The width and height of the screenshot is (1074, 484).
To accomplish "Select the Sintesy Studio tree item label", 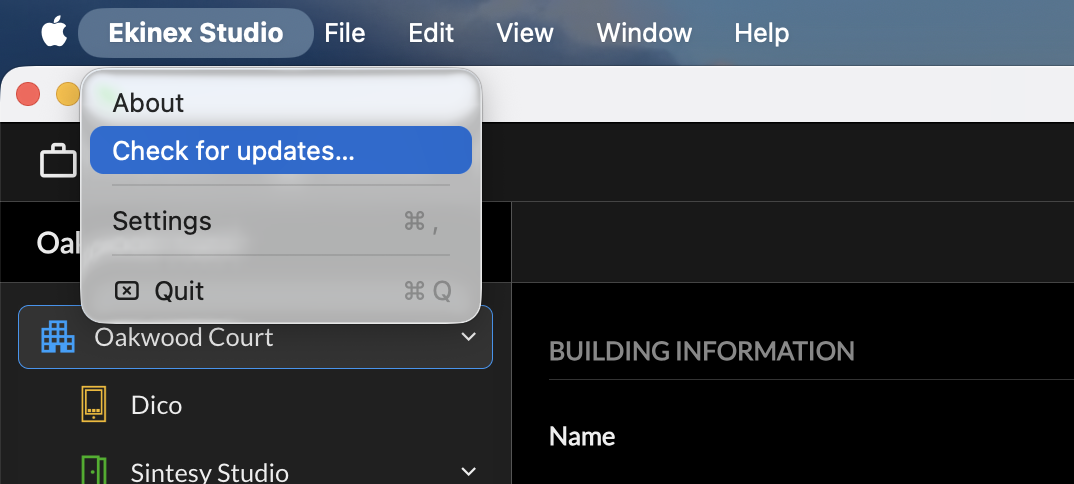I will (210, 472).
